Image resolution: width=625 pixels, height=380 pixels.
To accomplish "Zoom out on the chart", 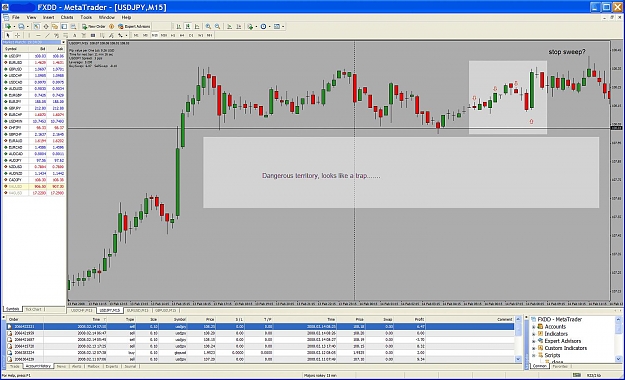I will (x=218, y=26).
